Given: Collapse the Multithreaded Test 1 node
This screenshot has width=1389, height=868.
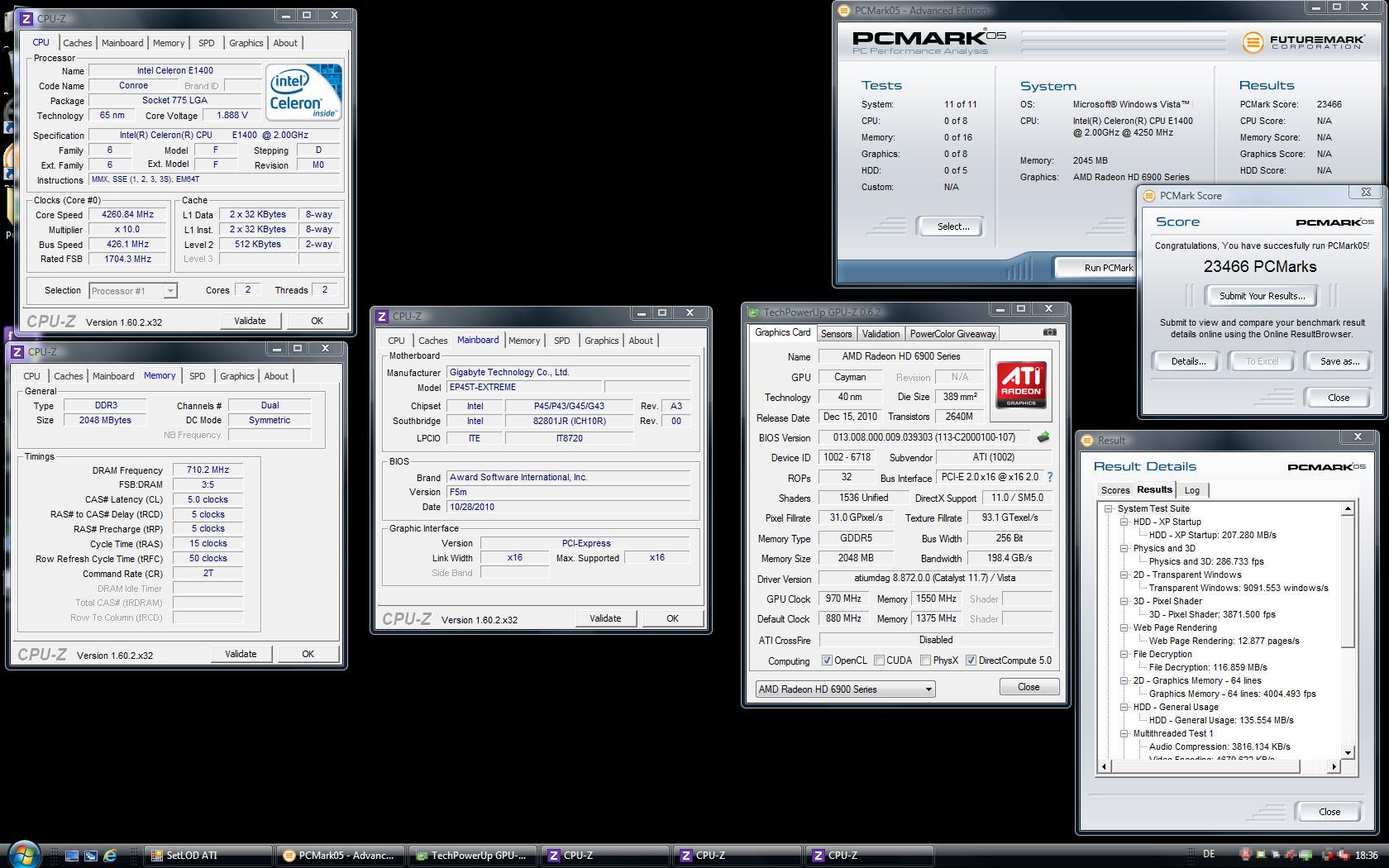Looking at the screenshot, I should click(x=1124, y=733).
